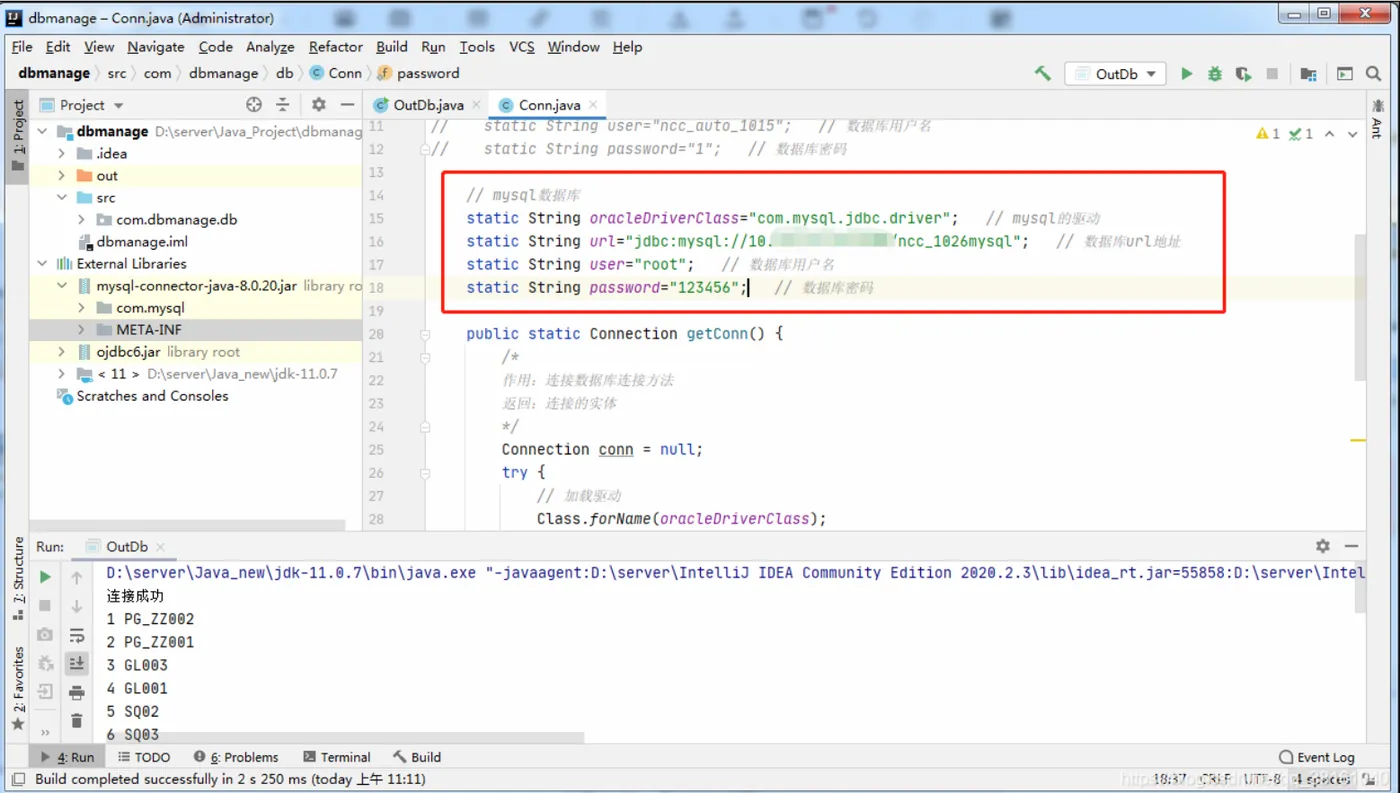Click the Conn breadcrumb

(x=336, y=73)
